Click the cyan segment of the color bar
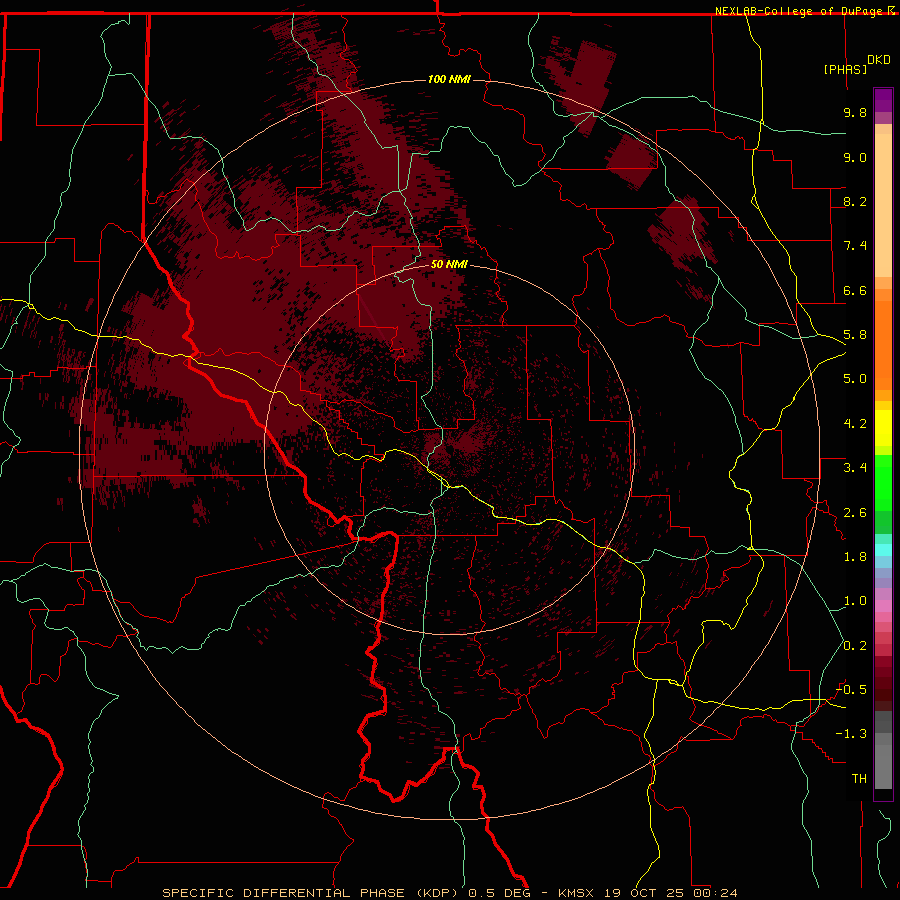The height and width of the screenshot is (900, 900). (883, 550)
